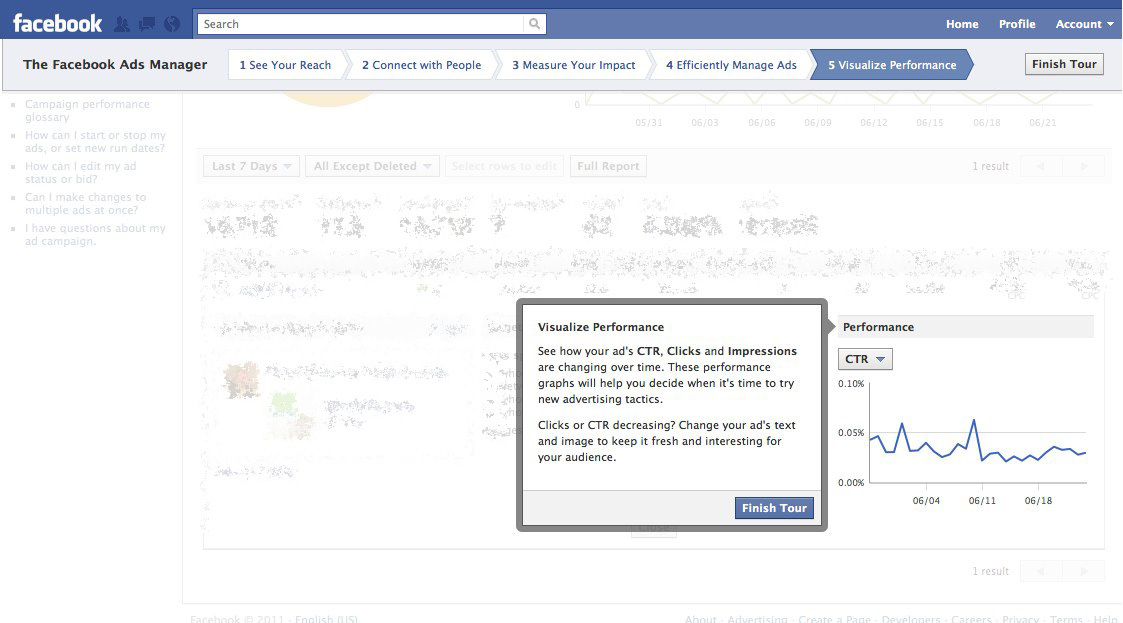The width and height of the screenshot is (1123, 623).
Task: Open the messages icon in header
Action: coord(147,24)
